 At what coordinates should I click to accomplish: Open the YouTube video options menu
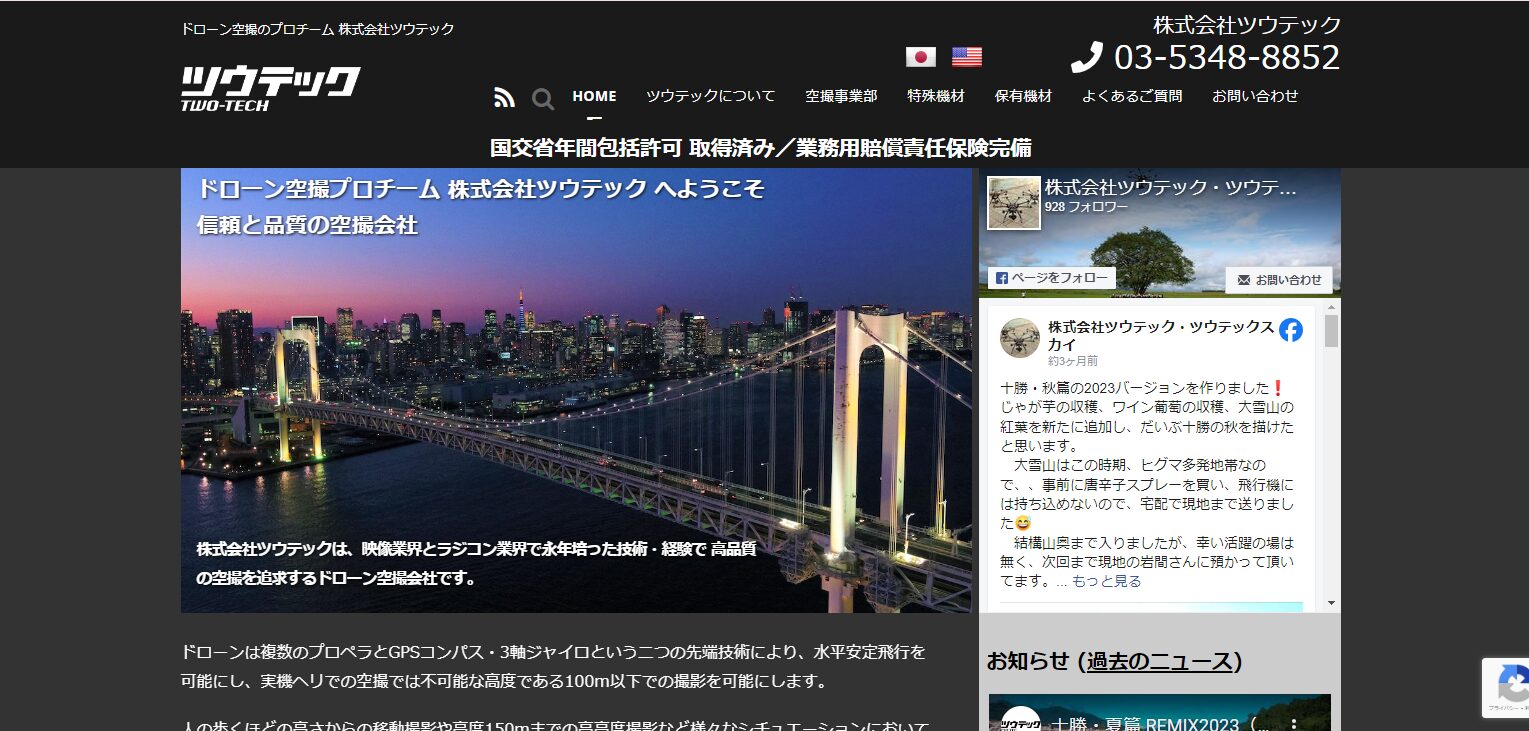click(1293, 723)
